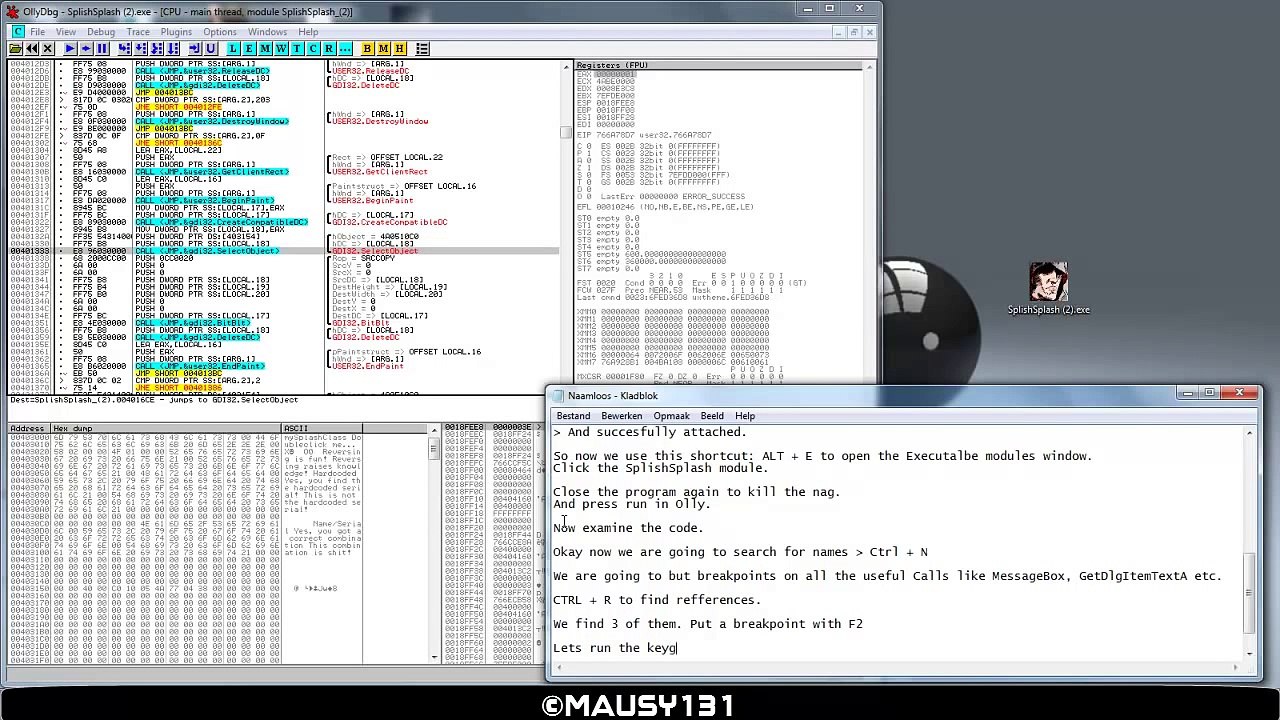Click the Pause execution toolbar icon
This screenshot has width=1280, height=720.
(101, 49)
